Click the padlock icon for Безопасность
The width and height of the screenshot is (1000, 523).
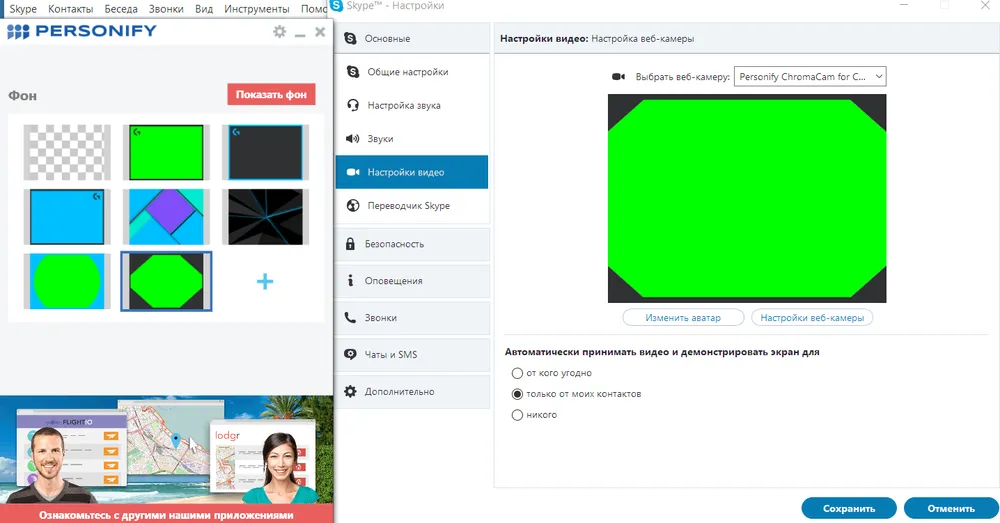350,244
